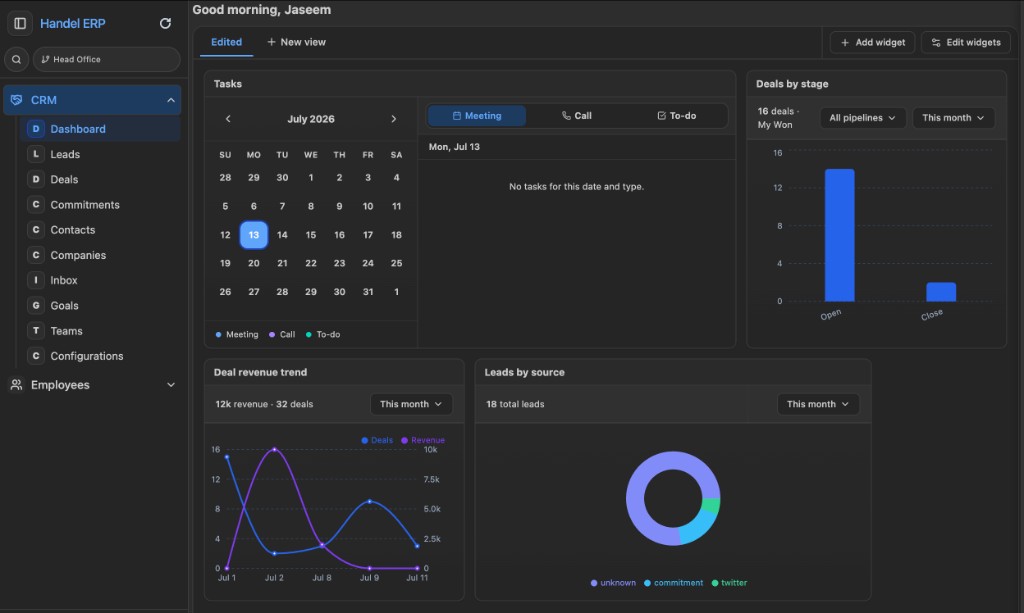Click the D badge beside Dashboard
Screen dimensions: 1024x613
[x=36, y=129]
